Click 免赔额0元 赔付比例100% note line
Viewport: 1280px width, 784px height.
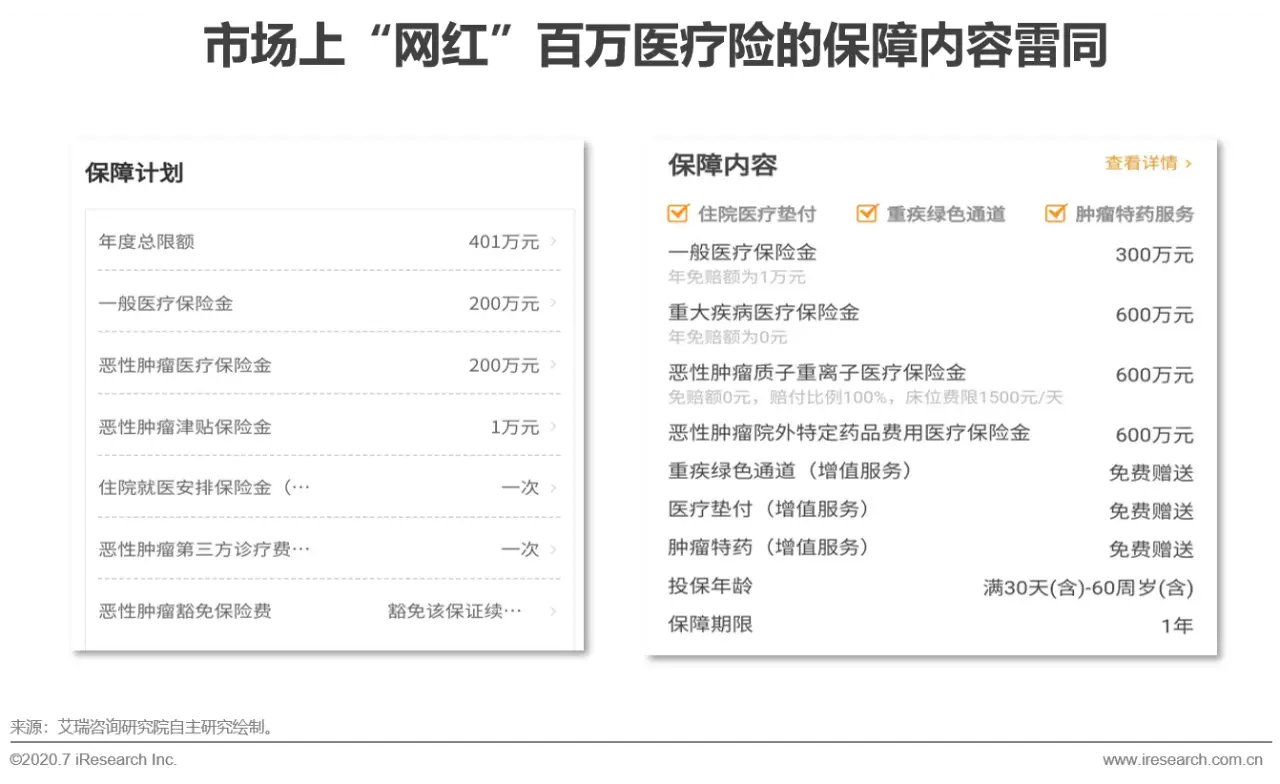[865, 397]
